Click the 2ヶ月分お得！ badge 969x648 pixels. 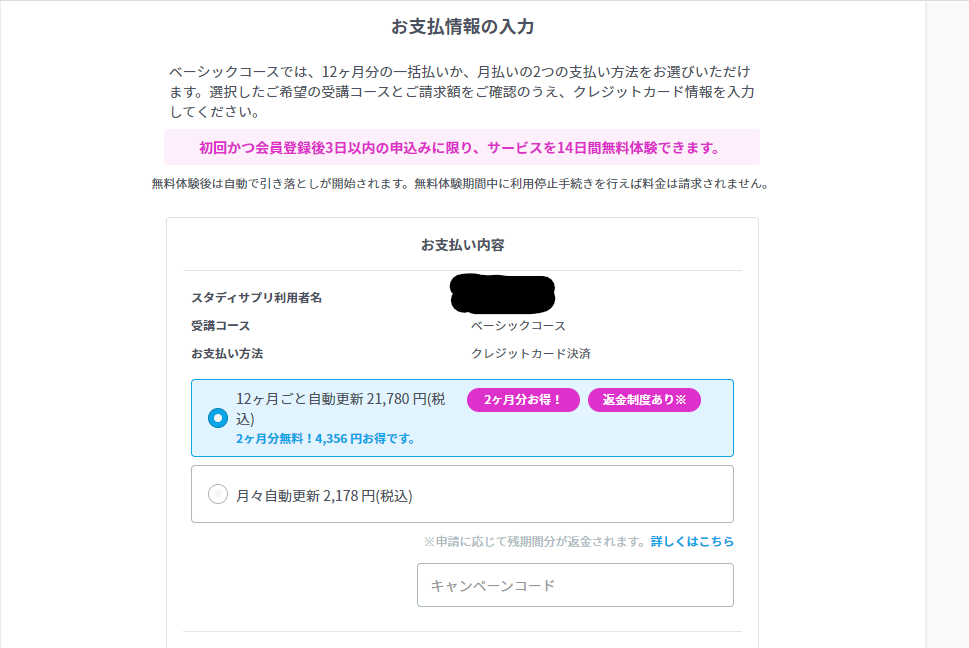coord(522,400)
